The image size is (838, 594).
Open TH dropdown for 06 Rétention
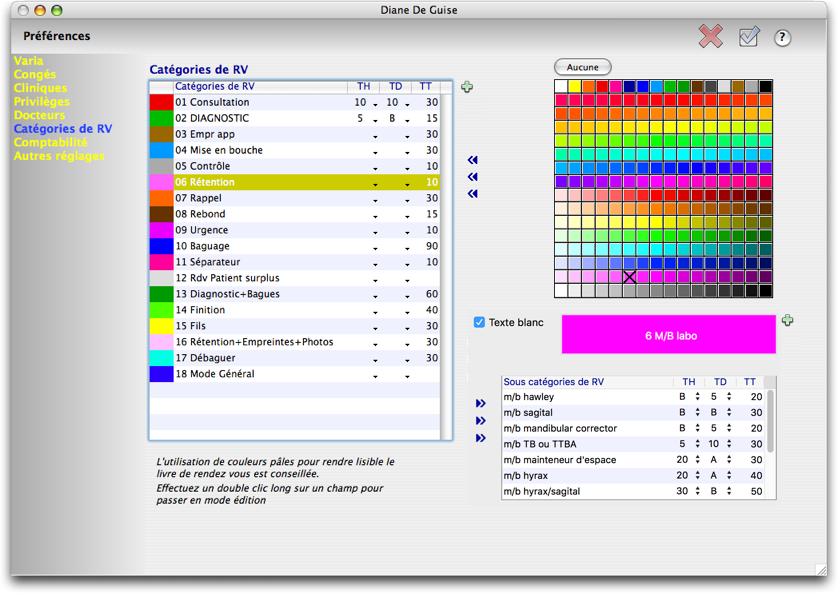375,184
